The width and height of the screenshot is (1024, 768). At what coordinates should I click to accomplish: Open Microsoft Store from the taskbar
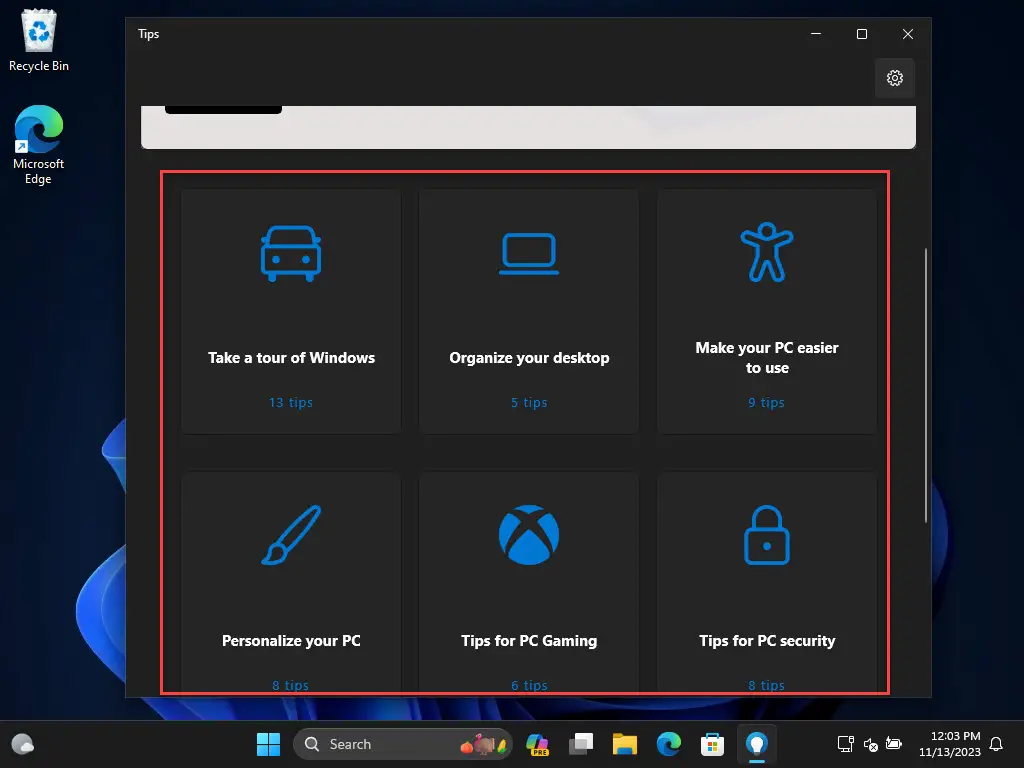pyautogui.click(x=712, y=744)
